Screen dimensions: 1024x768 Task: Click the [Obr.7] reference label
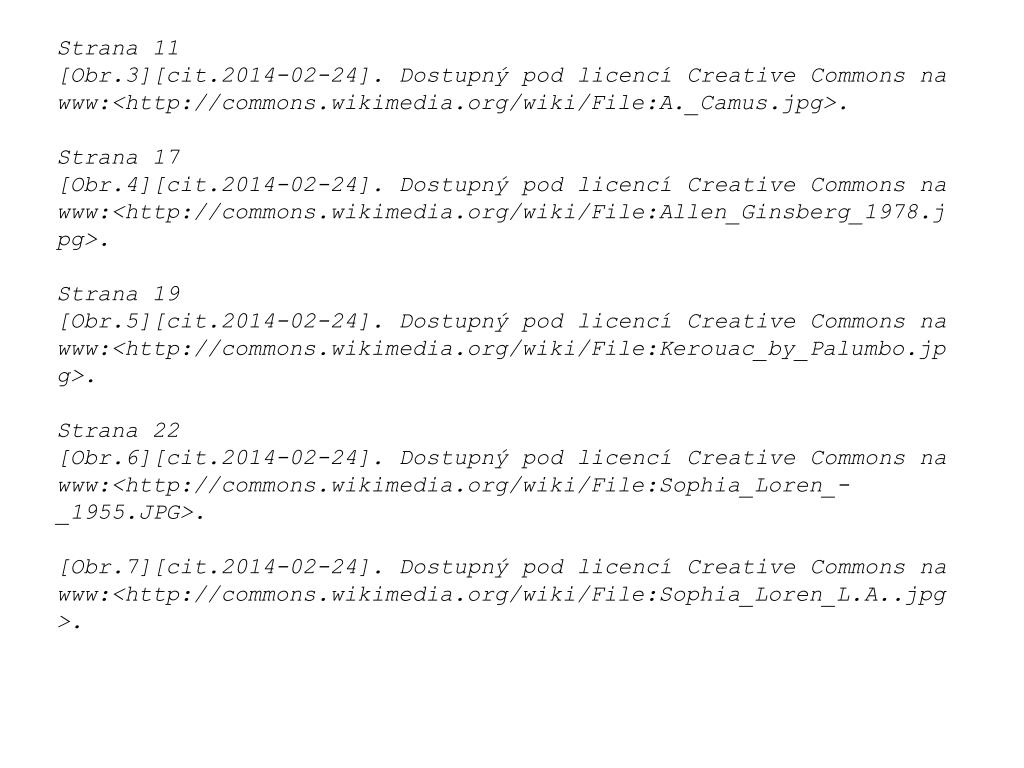point(105,568)
